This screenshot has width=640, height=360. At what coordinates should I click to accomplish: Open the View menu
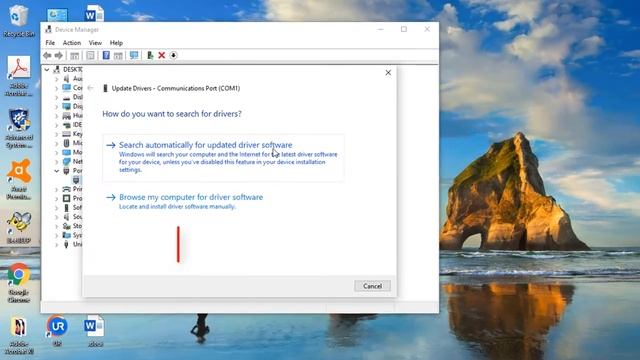coord(95,43)
